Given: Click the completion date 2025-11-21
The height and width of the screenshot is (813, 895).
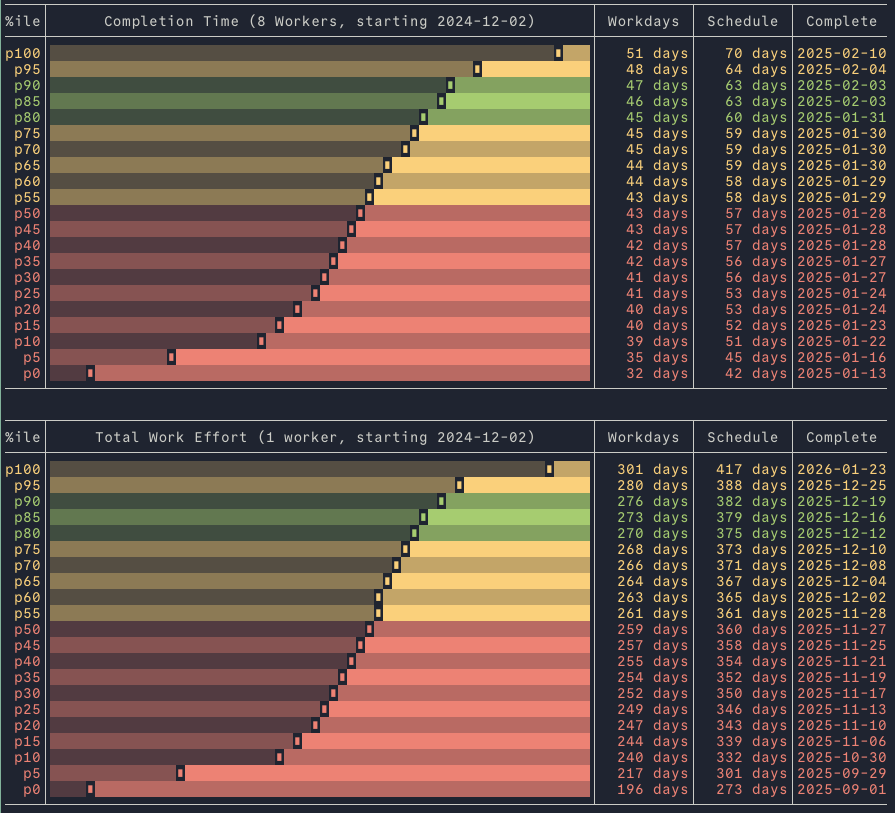Looking at the screenshot, I should pyautogui.click(x=842, y=662).
